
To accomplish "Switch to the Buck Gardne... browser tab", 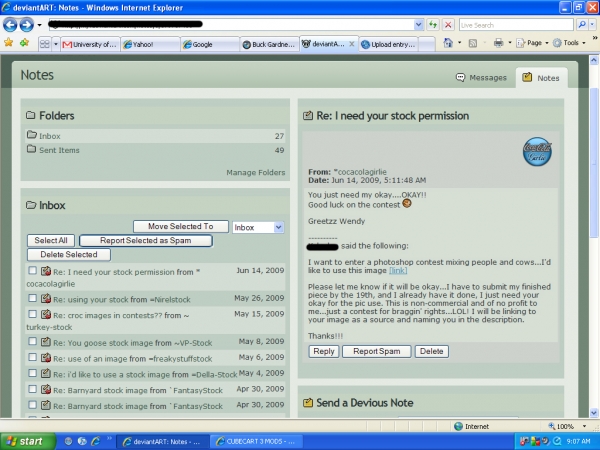I will (270, 44).
